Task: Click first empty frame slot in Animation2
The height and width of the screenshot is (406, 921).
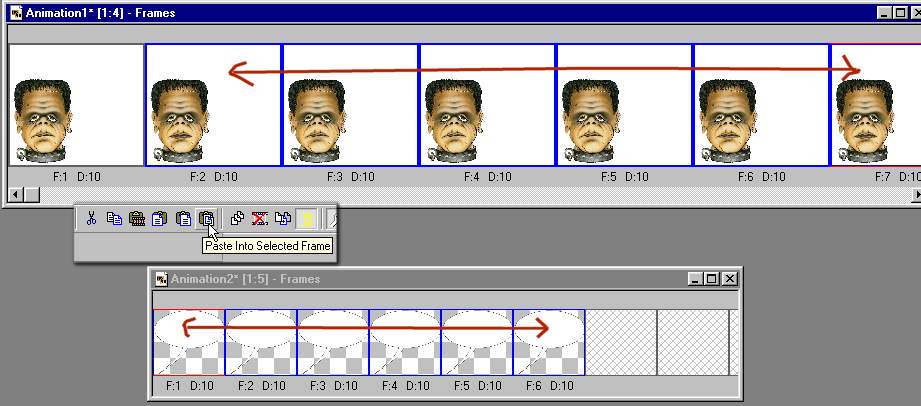Action: (x=620, y=341)
